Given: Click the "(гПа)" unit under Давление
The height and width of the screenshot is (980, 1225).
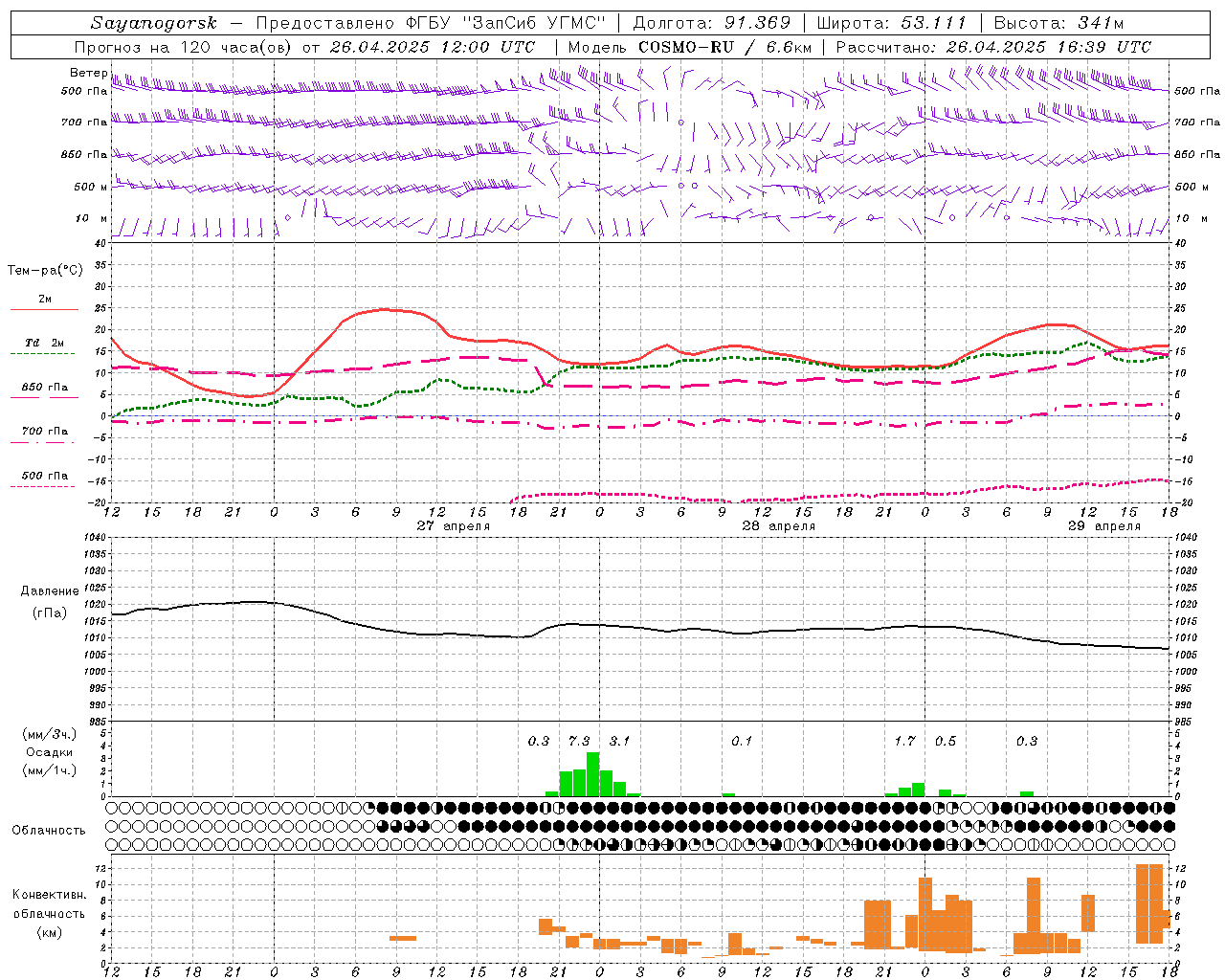Looking at the screenshot, I should pos(50,613).
